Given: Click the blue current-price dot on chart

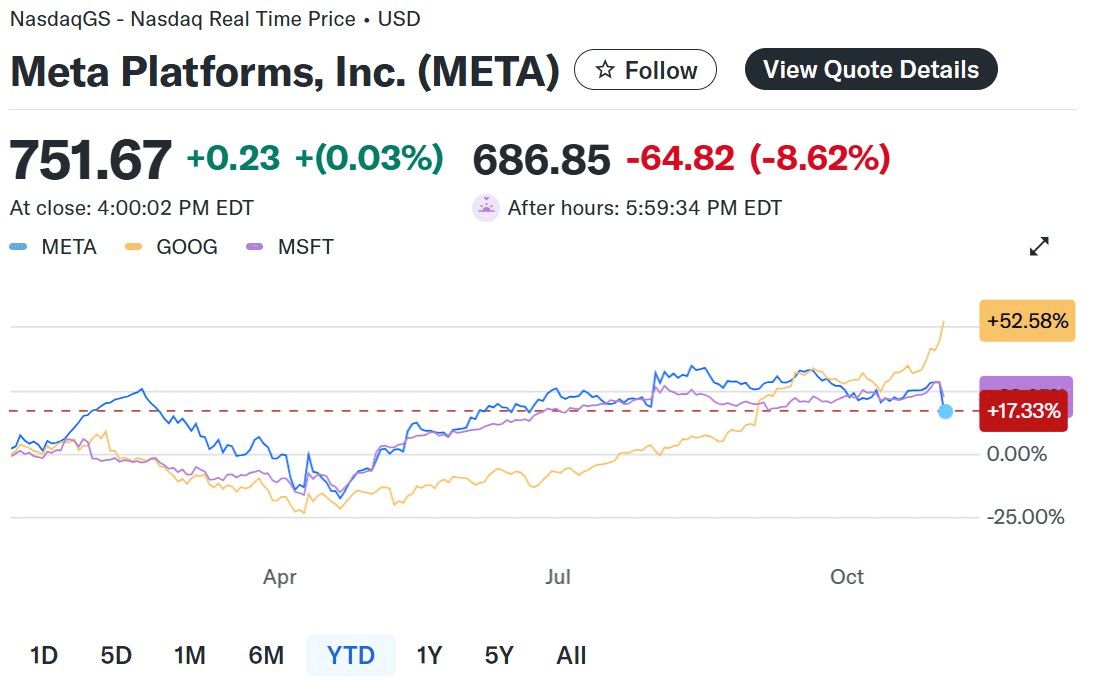Looking at the screenshot, I should [x=946, y=411].
